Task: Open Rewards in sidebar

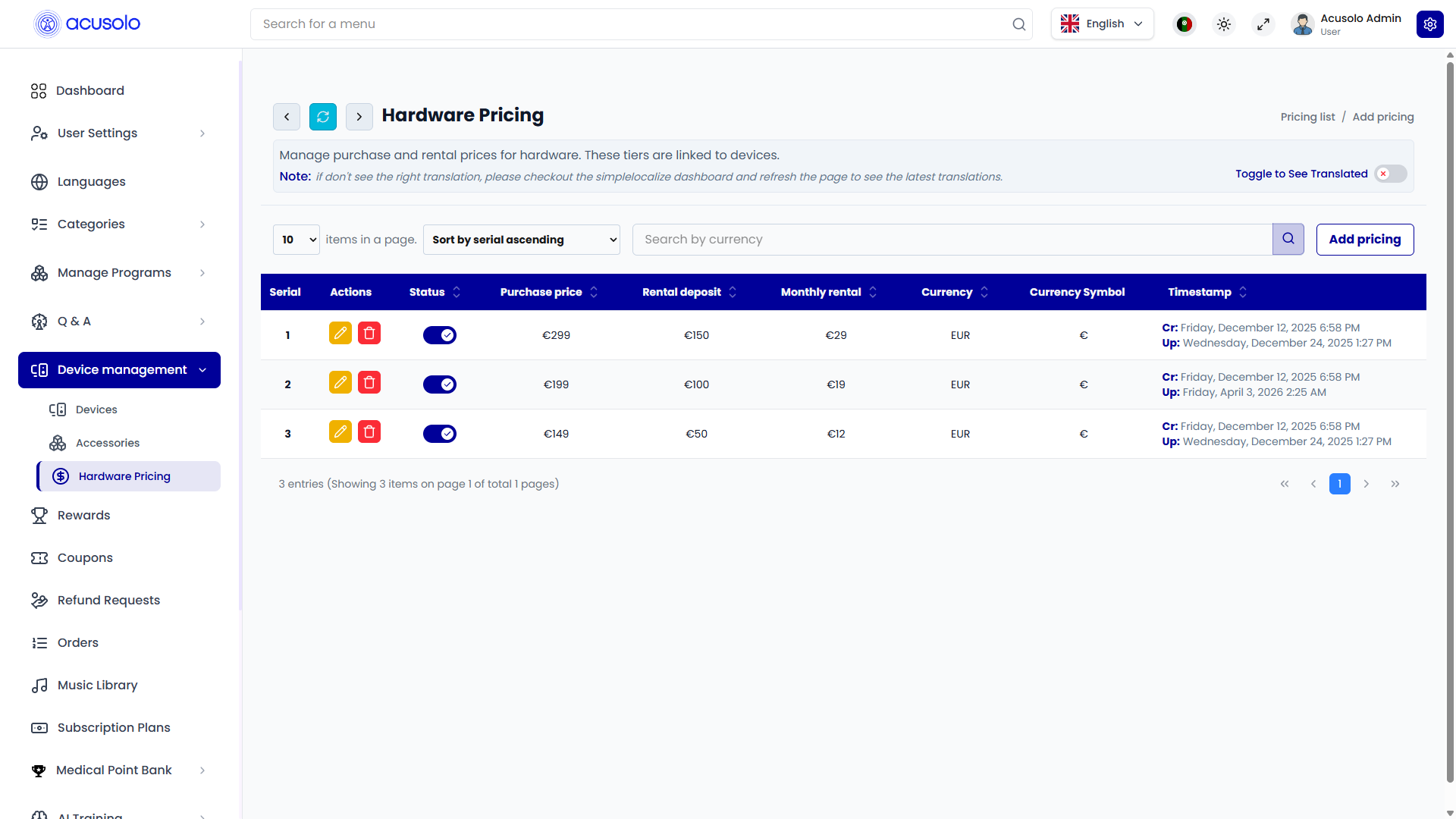Action: [x=119, y=516]
